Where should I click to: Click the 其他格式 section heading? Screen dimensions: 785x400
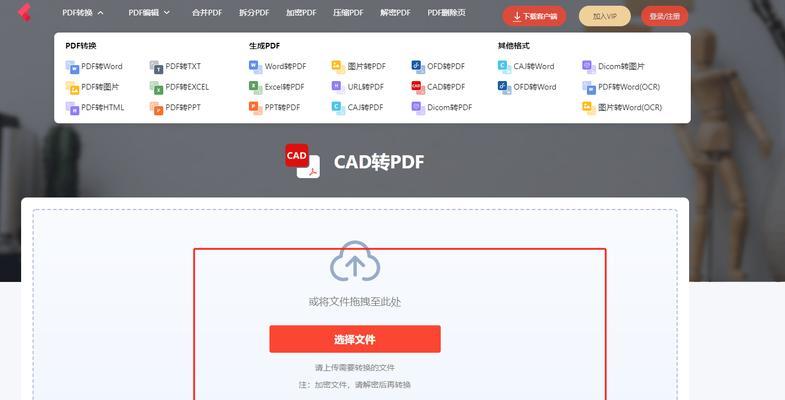tap(513, 46)
